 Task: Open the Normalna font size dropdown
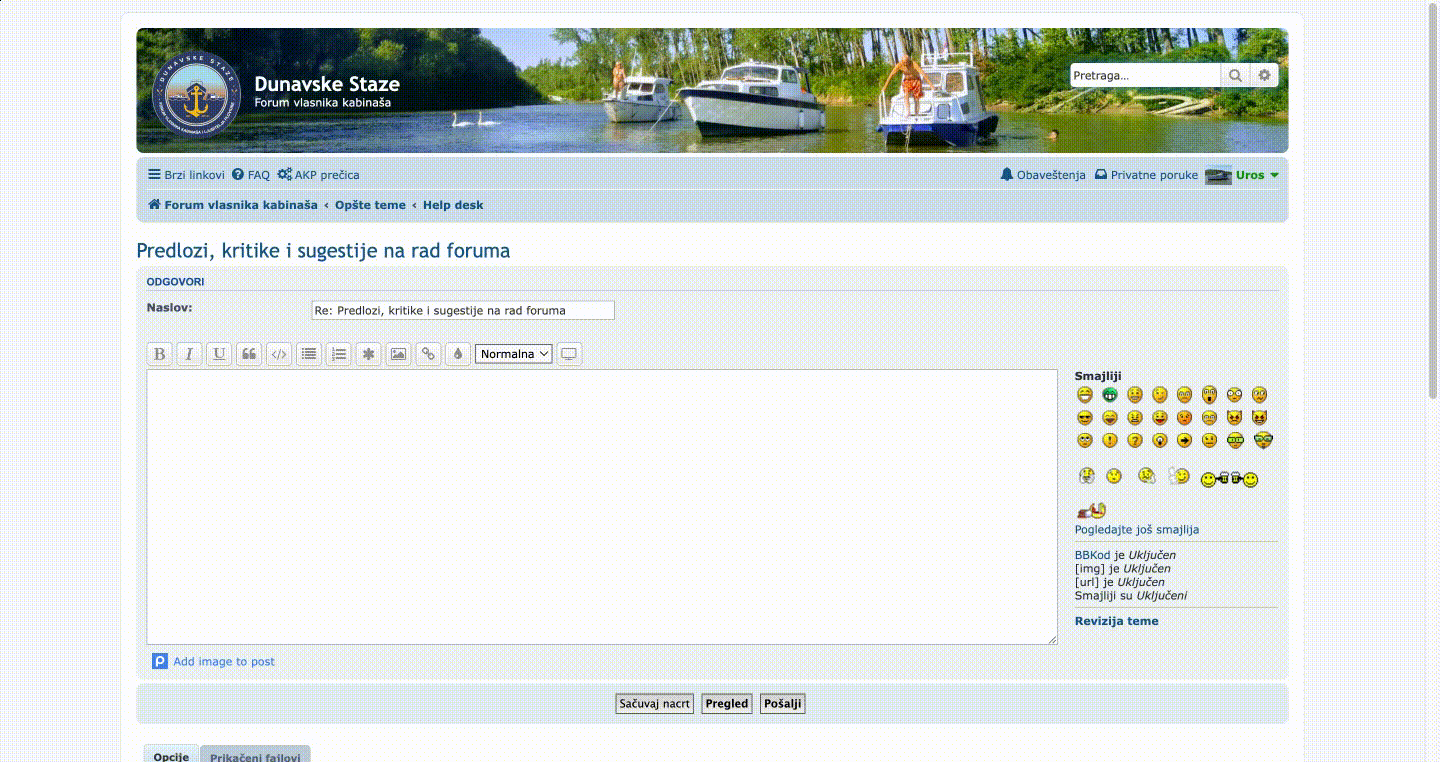pos(514,354)
